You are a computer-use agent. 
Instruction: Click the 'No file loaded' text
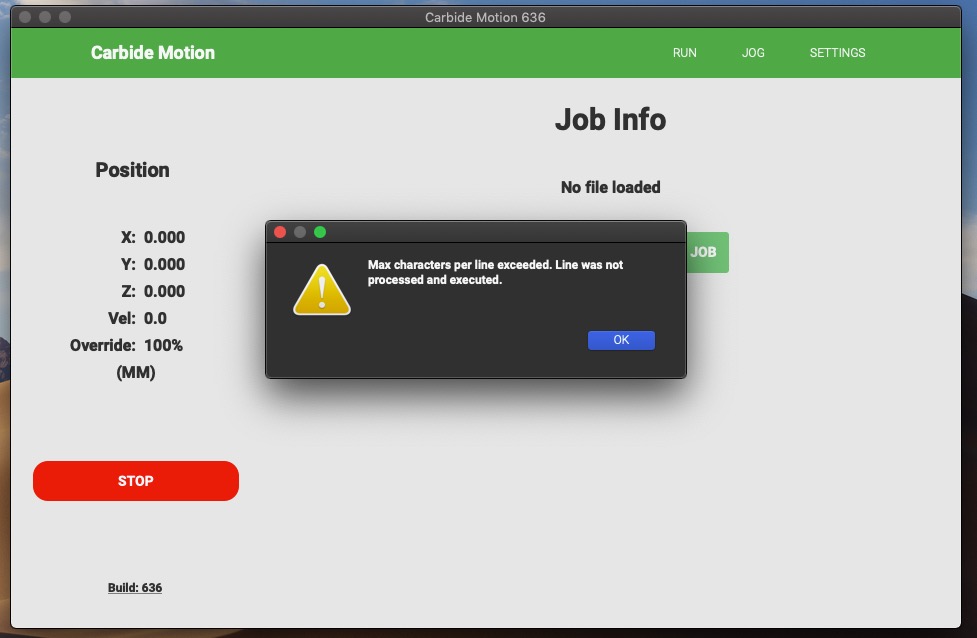click(x=611, y=188)
